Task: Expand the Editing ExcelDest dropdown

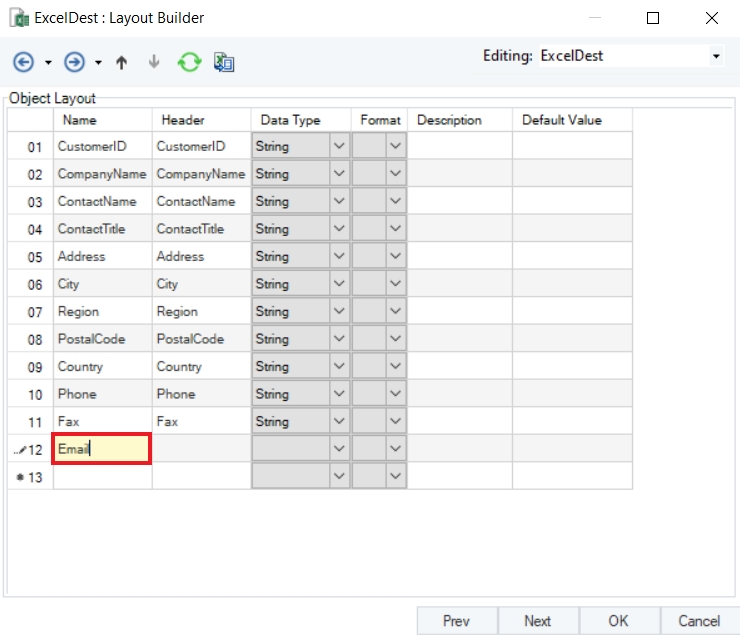Action: click(x=716, y=56)
